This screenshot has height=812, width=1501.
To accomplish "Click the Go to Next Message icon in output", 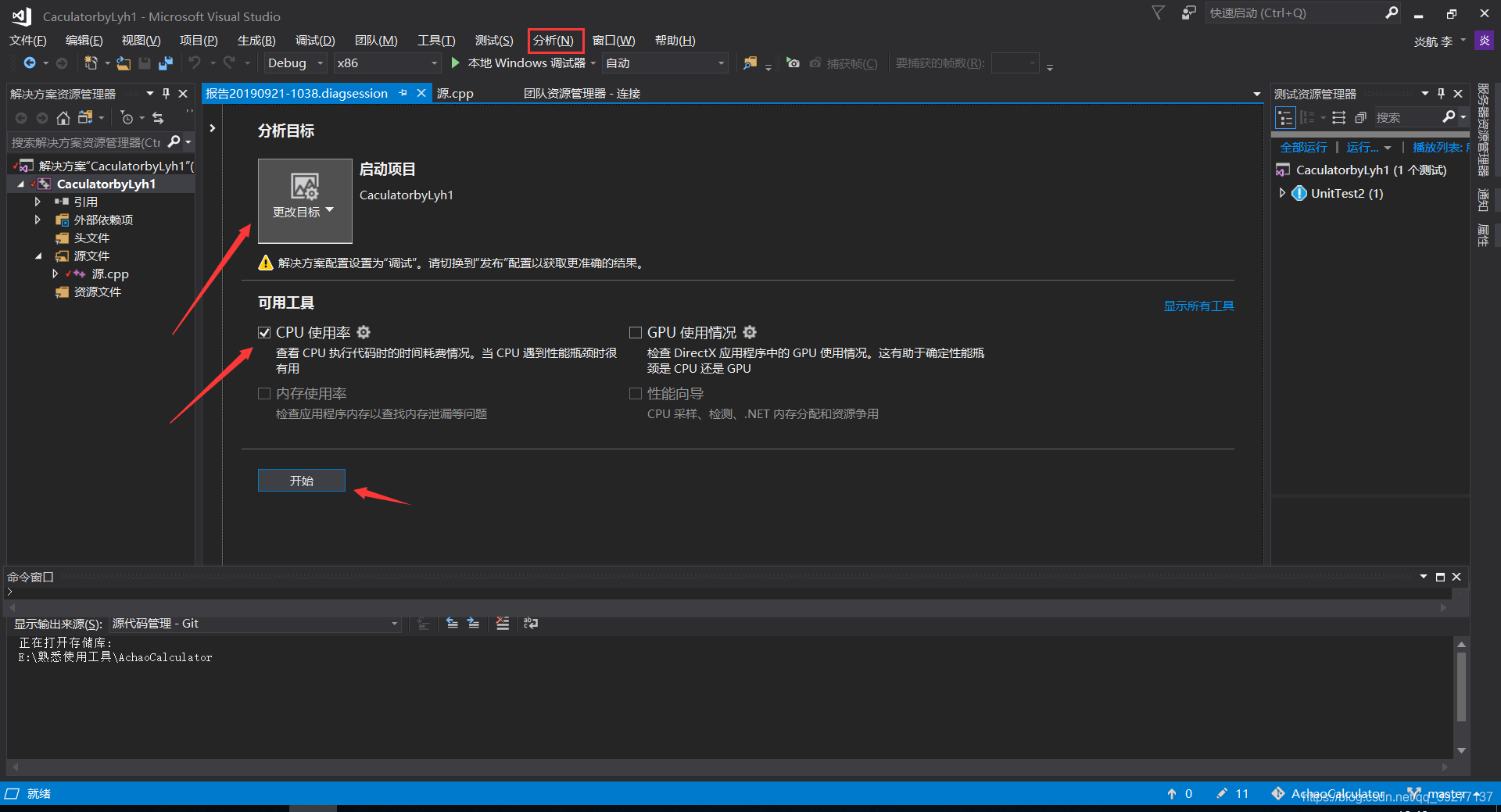I will [x=473, y=623].
